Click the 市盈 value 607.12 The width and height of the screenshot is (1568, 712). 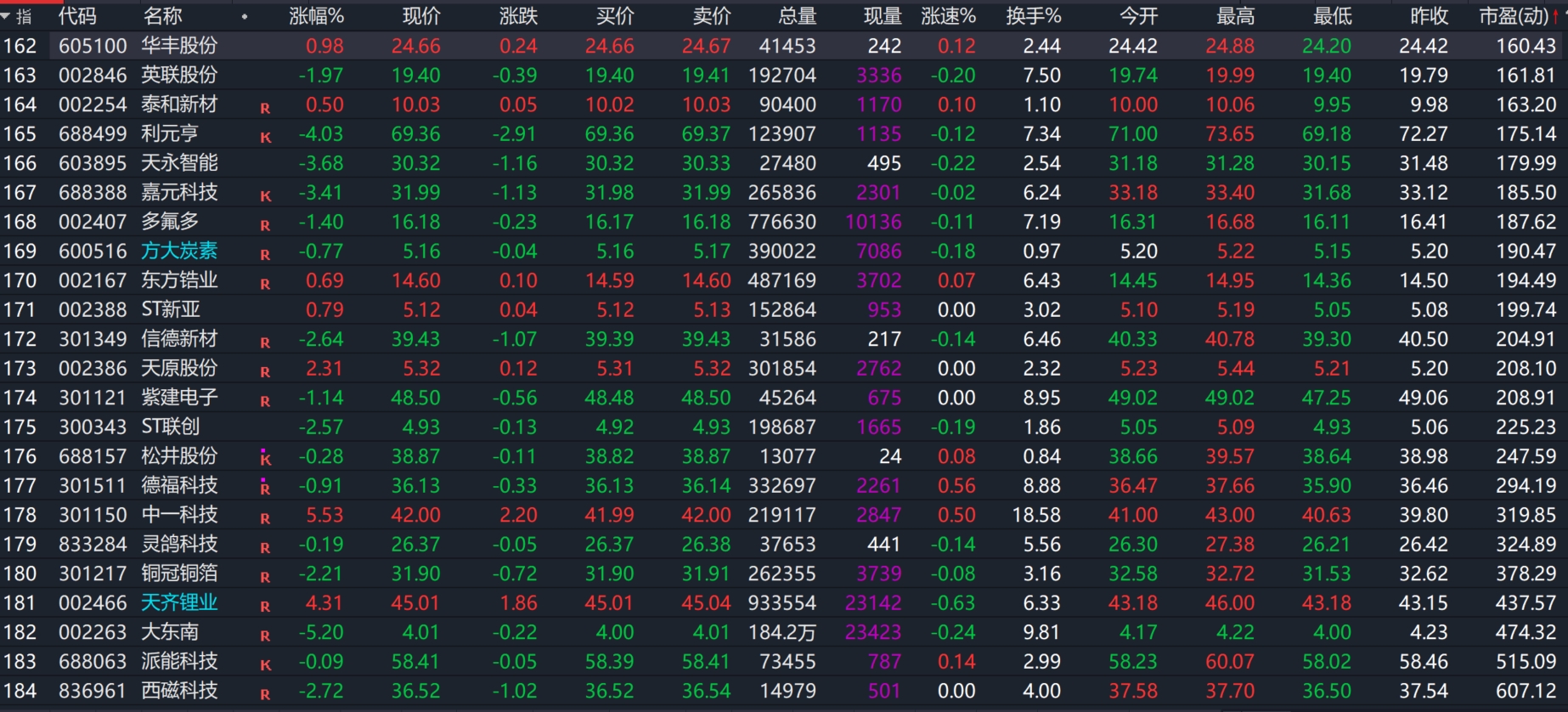[1526, 691]
